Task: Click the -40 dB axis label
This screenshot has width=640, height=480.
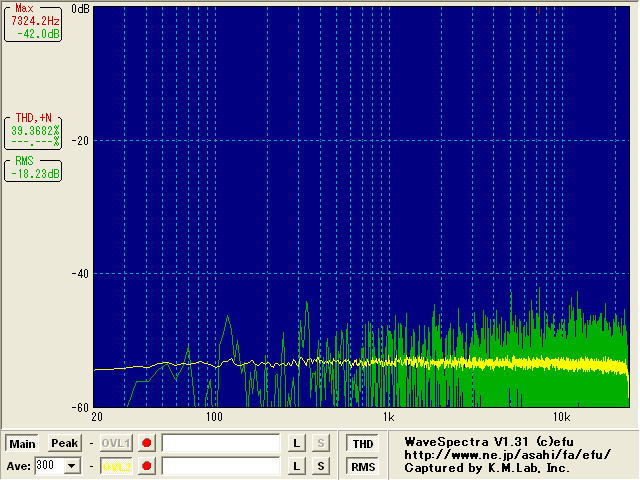Action: click(x=80, y=274)
